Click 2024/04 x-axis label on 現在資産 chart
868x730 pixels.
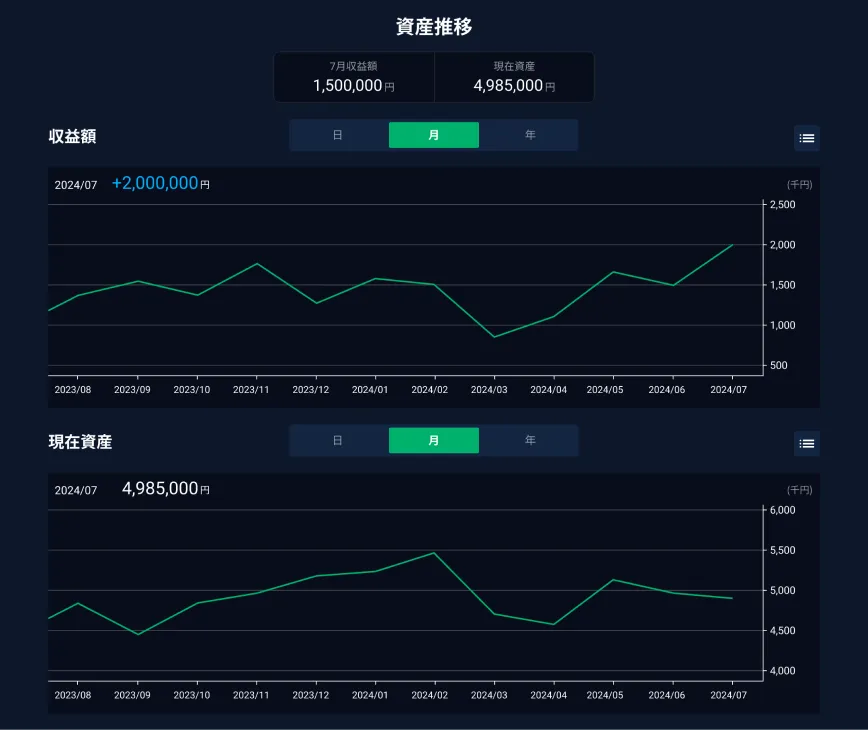549,695
